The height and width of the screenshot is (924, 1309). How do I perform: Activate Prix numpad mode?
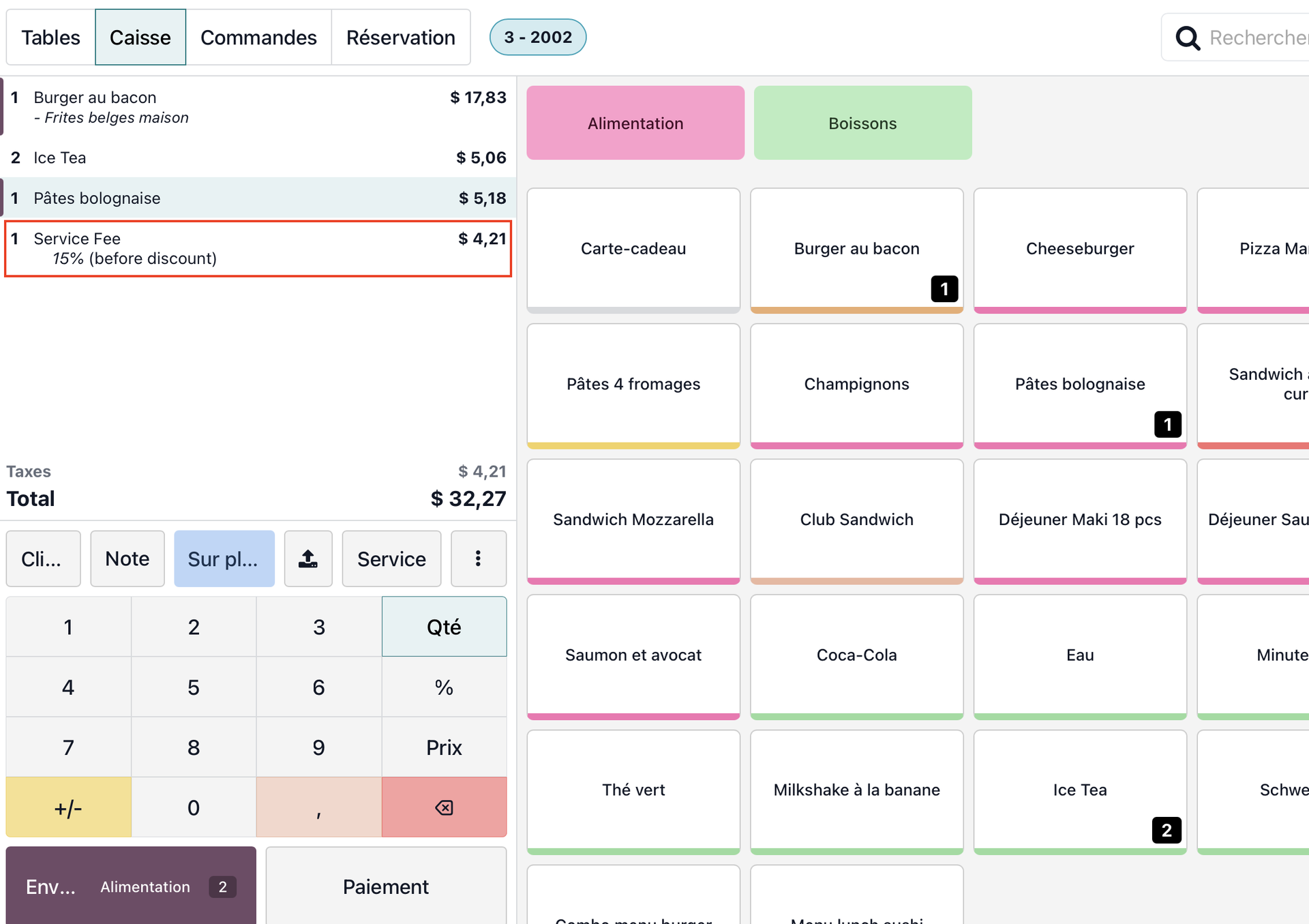[444, 747]
